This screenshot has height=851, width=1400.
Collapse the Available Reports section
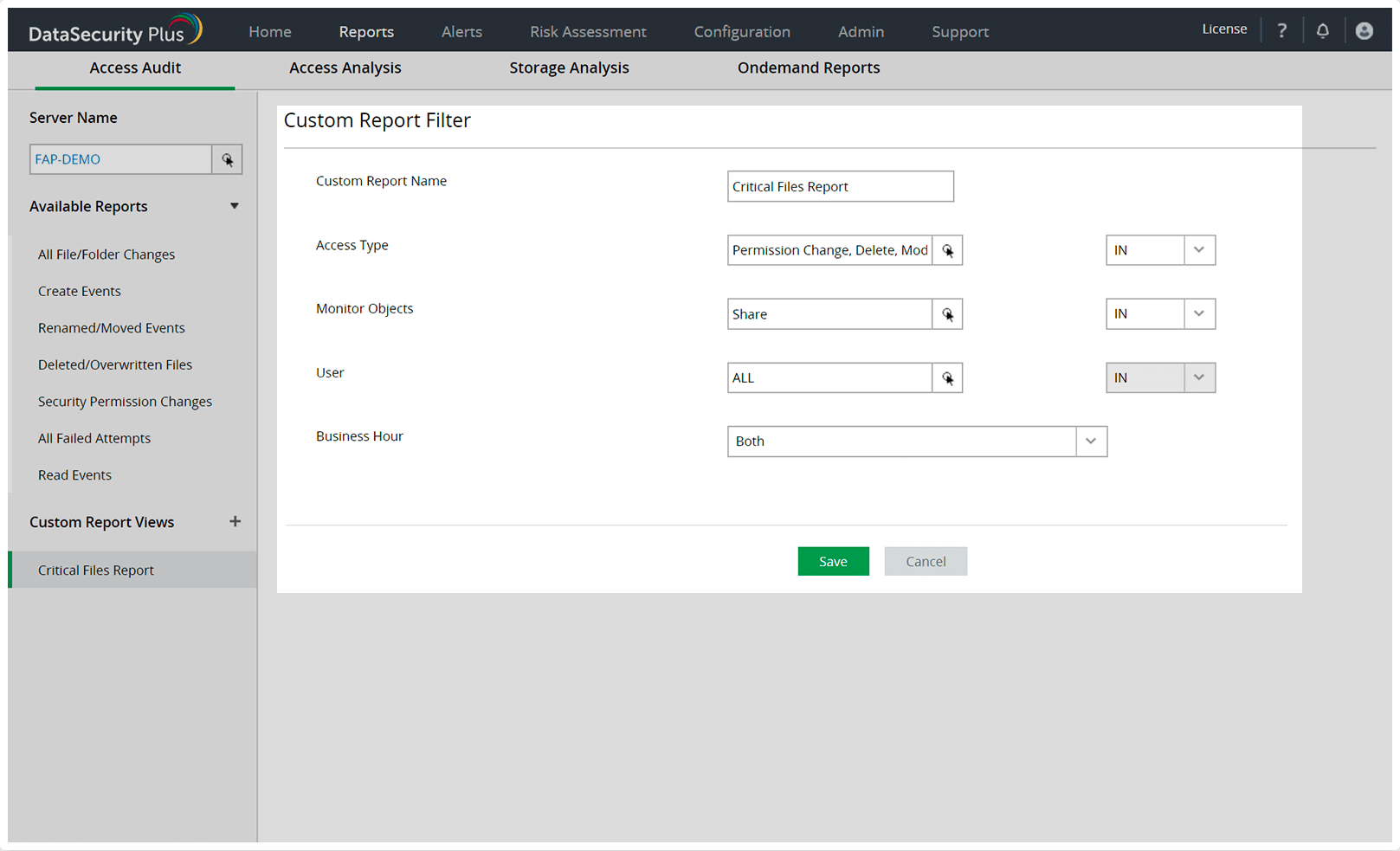234,206
